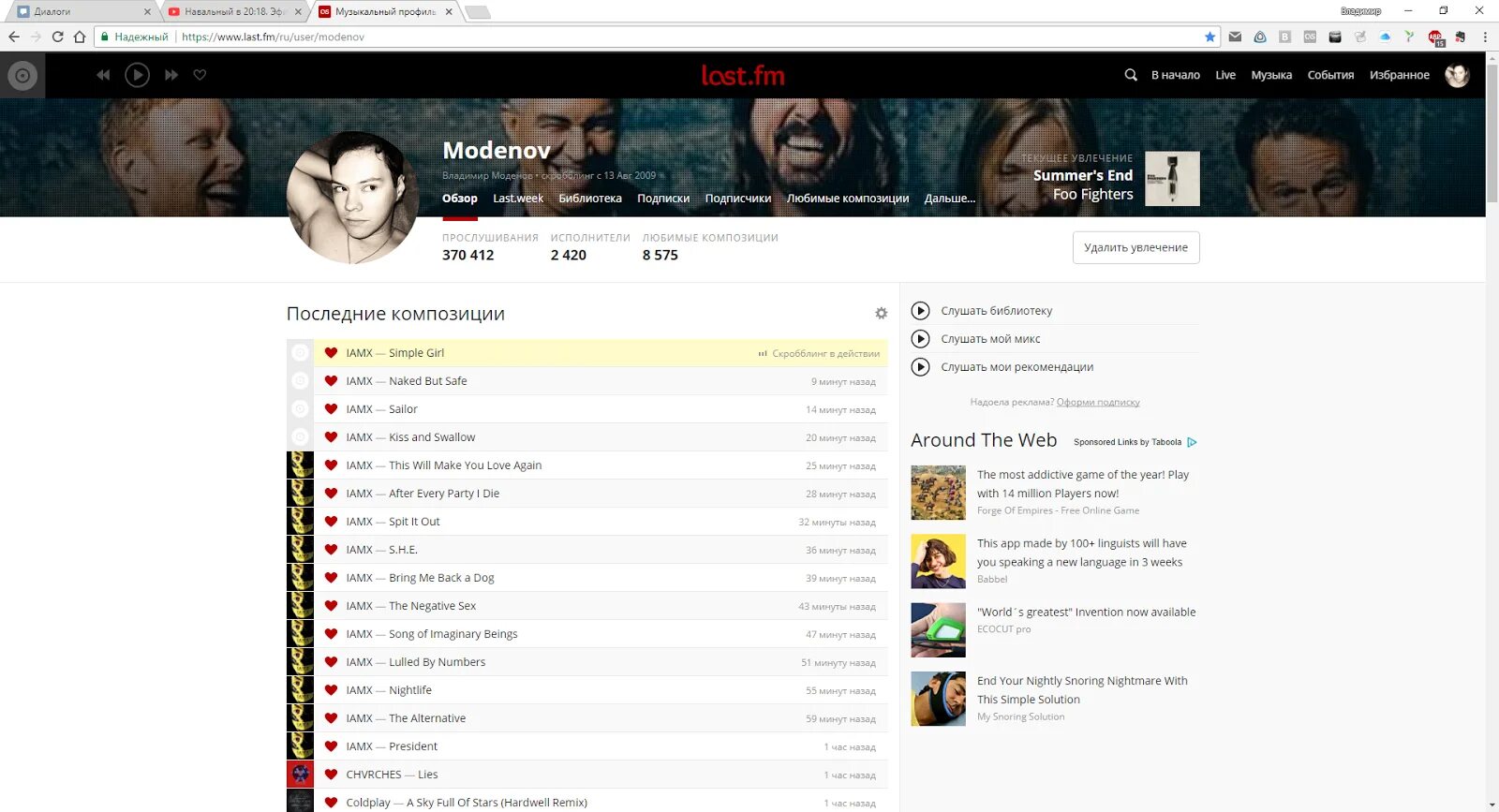
Task: Skip to previous track in the player bar
Action: [x=103, y=75]
